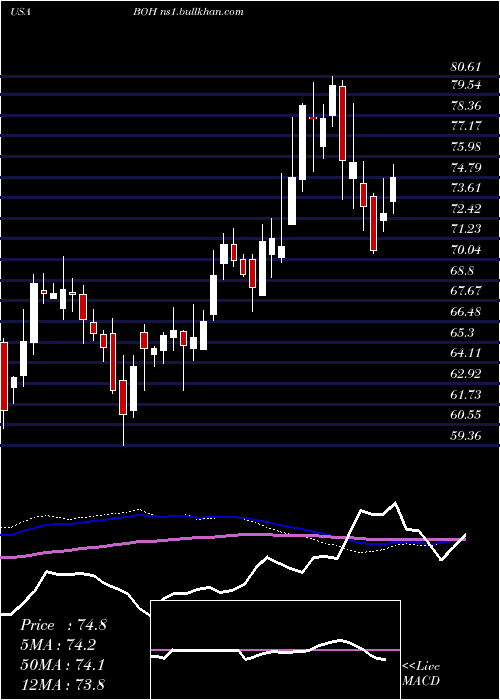Click the 77.17 price level label
500x700 pixels.
click(466, 126)
